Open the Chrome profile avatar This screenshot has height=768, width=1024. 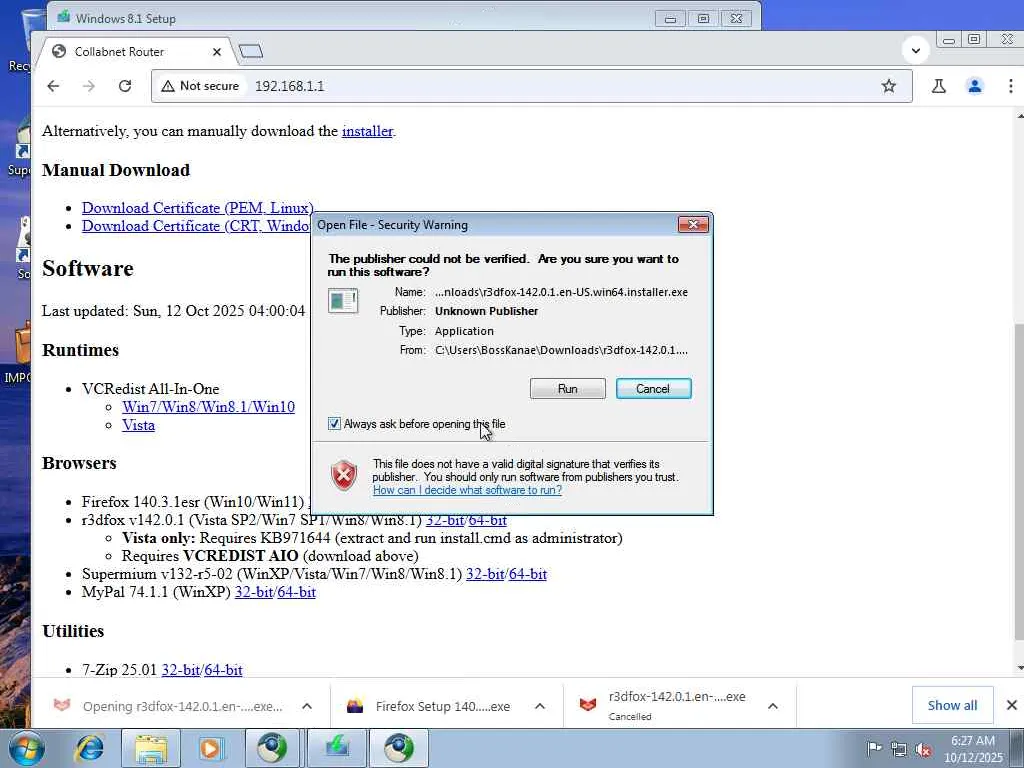pyautogui.click(x=975, y=86)
